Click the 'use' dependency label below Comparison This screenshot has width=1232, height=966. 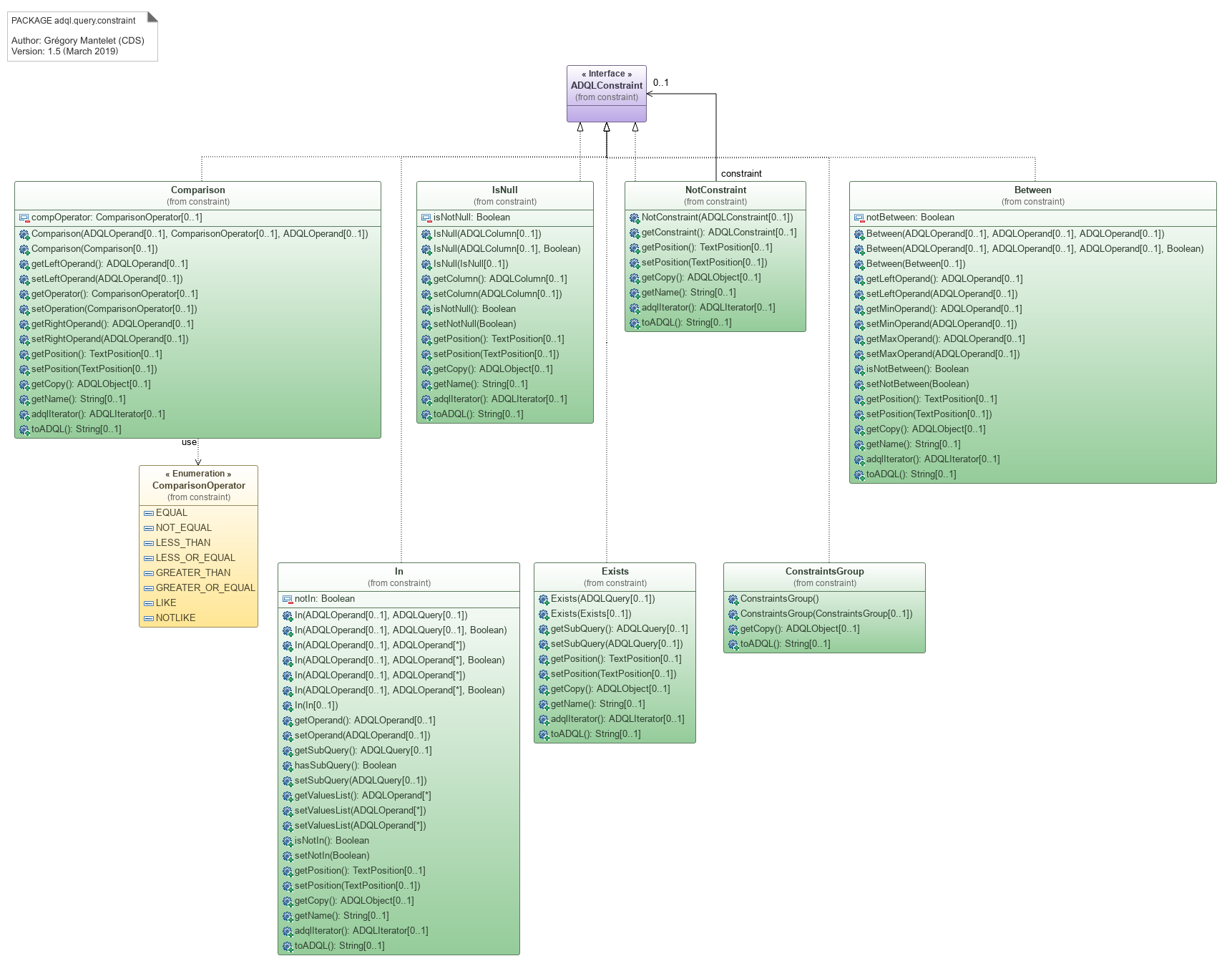189,442
